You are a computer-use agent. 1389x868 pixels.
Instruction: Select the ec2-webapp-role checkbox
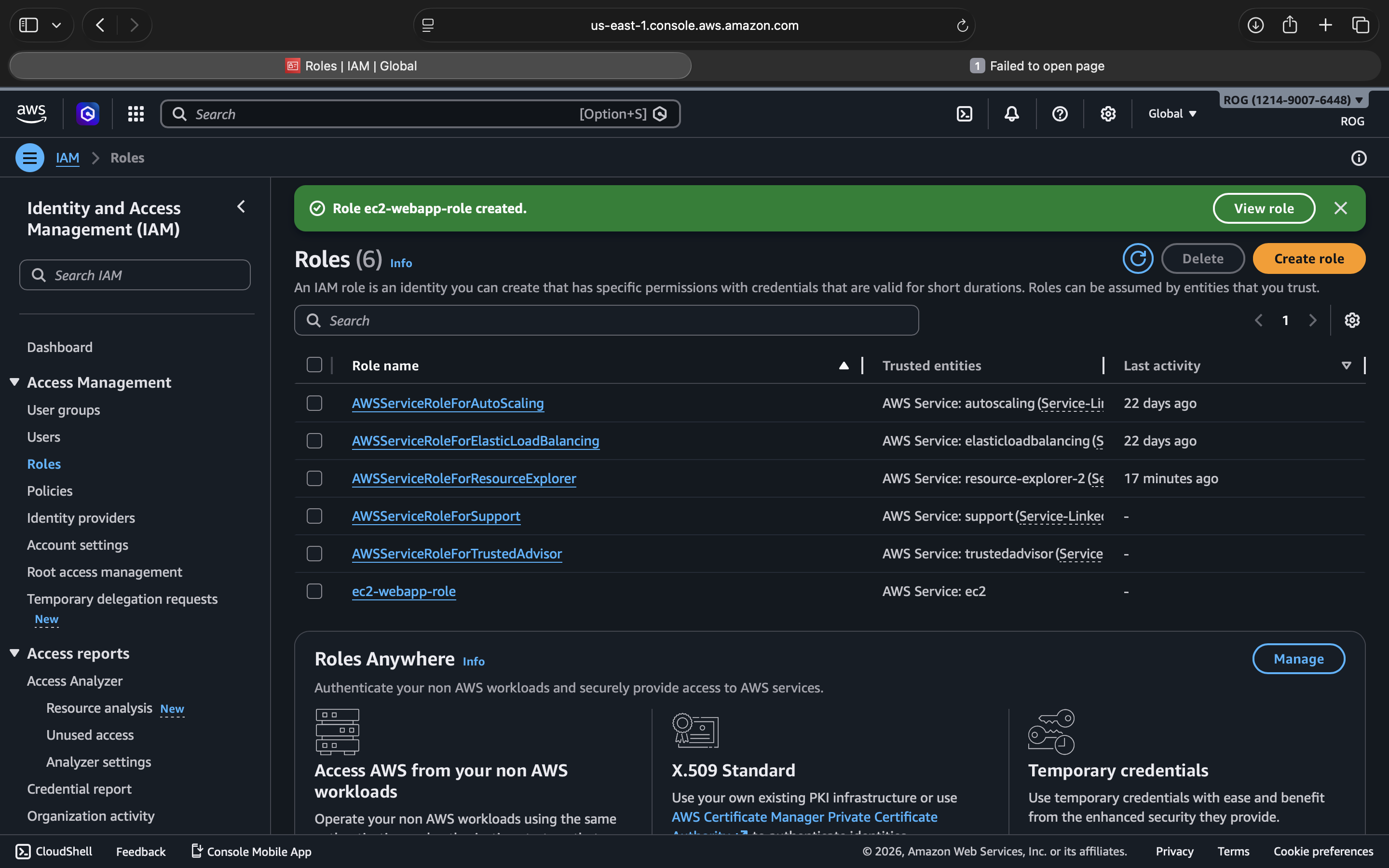[314, 591]
